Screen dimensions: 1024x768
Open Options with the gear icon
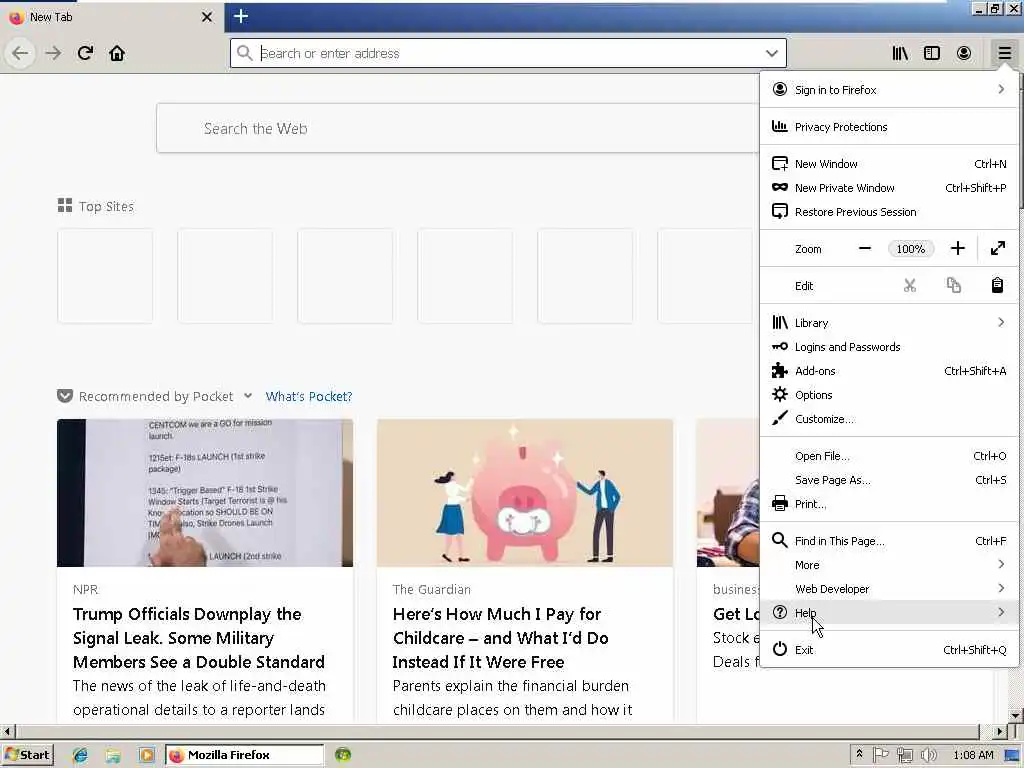(889, 395)
